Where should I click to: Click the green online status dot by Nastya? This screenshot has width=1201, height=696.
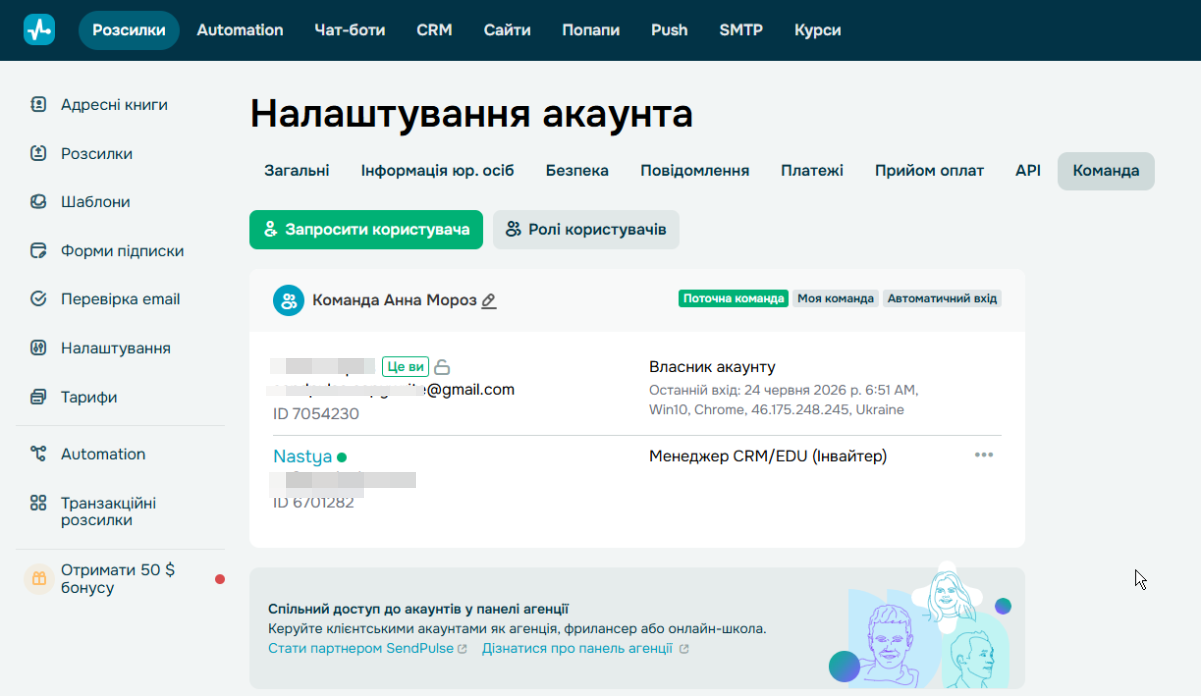(x=342, y=457)
